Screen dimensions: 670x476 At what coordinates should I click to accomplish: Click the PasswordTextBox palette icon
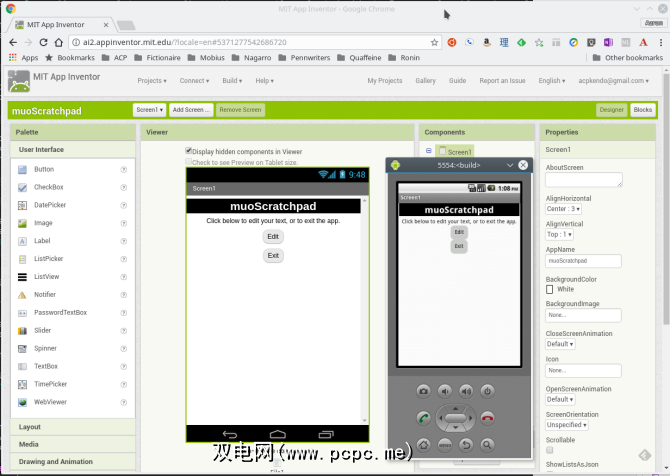click(x=22, y=313)
